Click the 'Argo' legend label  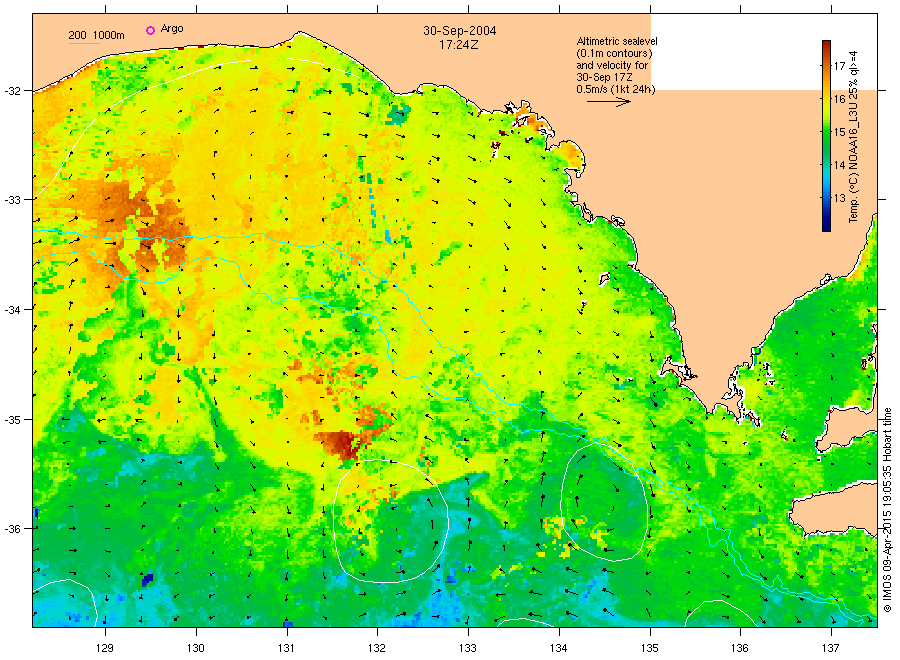coord(172,29)
